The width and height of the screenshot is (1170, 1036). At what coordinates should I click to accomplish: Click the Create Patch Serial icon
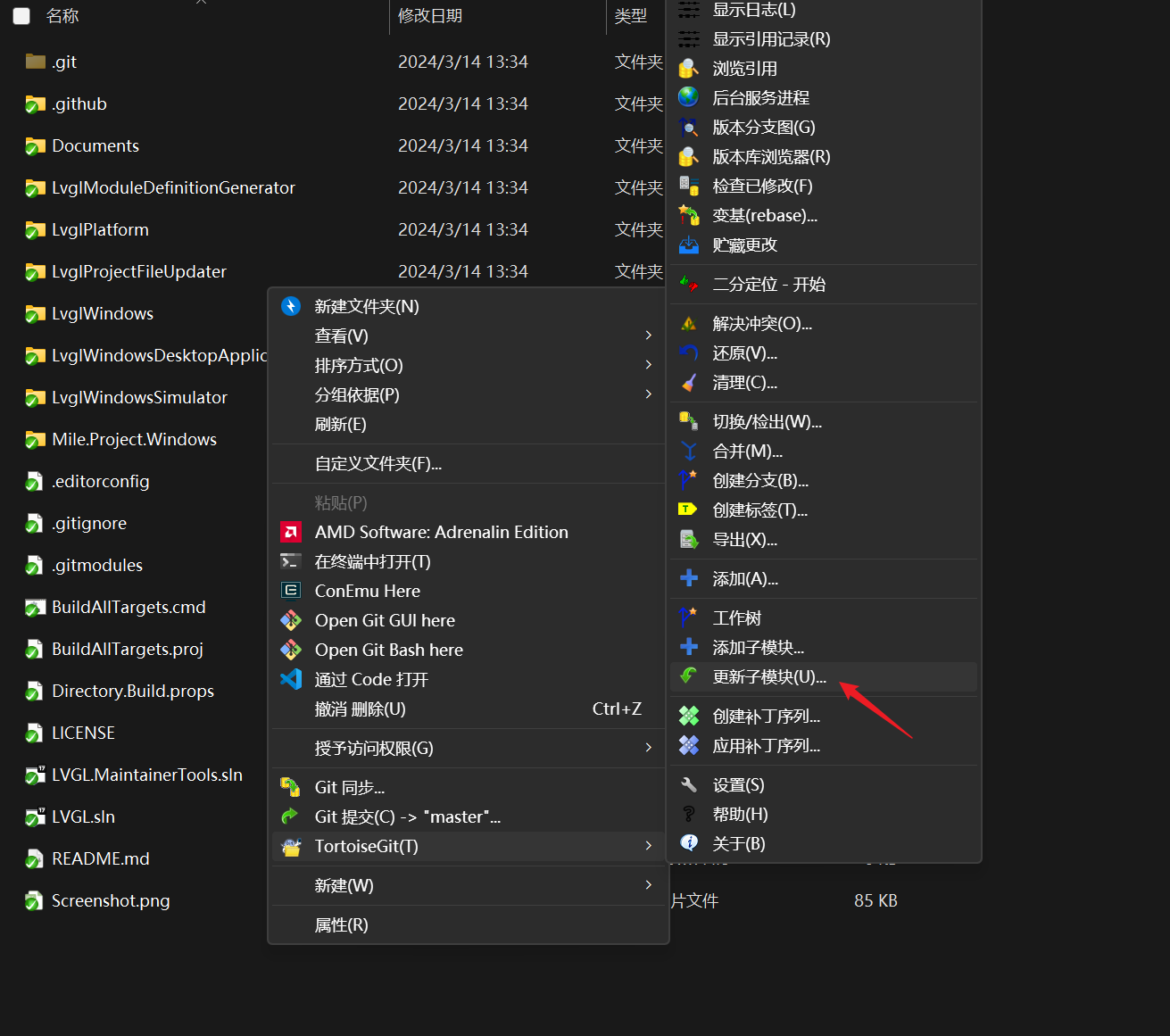pos(689,716)
